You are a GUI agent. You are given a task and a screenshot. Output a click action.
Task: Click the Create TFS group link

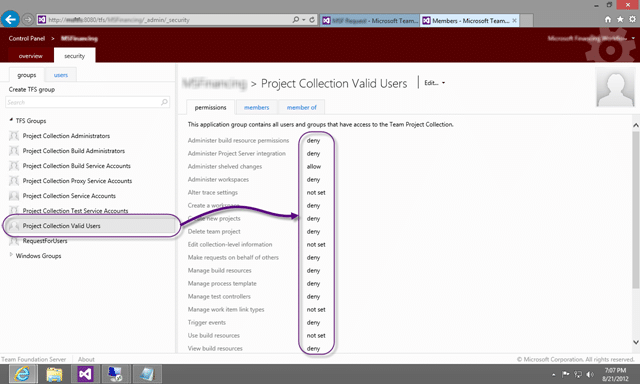pos(32,89)
